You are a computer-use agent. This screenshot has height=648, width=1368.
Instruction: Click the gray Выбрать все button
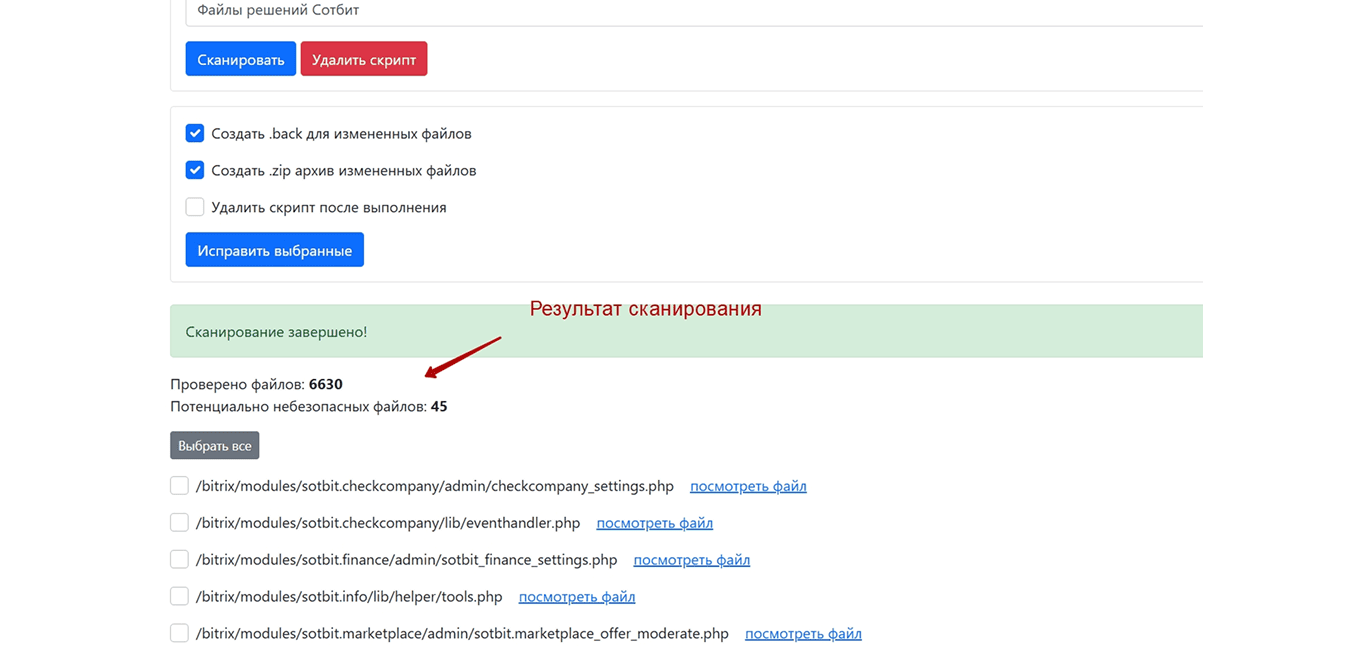[x=215, y=445]
